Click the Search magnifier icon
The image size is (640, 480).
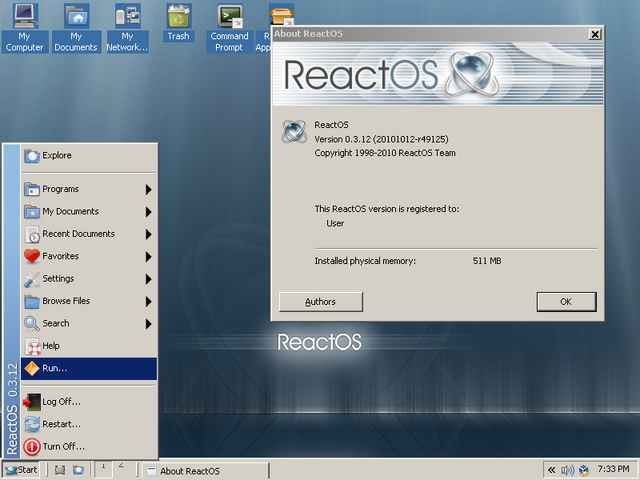coord(32,324)
